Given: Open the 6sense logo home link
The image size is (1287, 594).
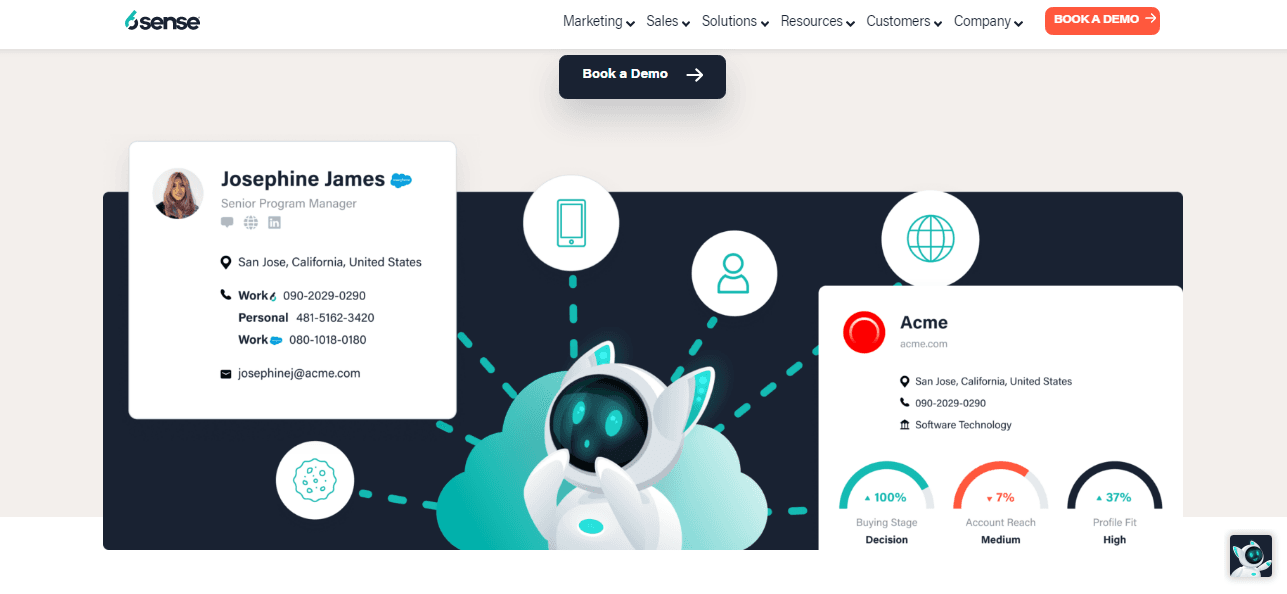Looking at the screenshot, I should point(162,20).
